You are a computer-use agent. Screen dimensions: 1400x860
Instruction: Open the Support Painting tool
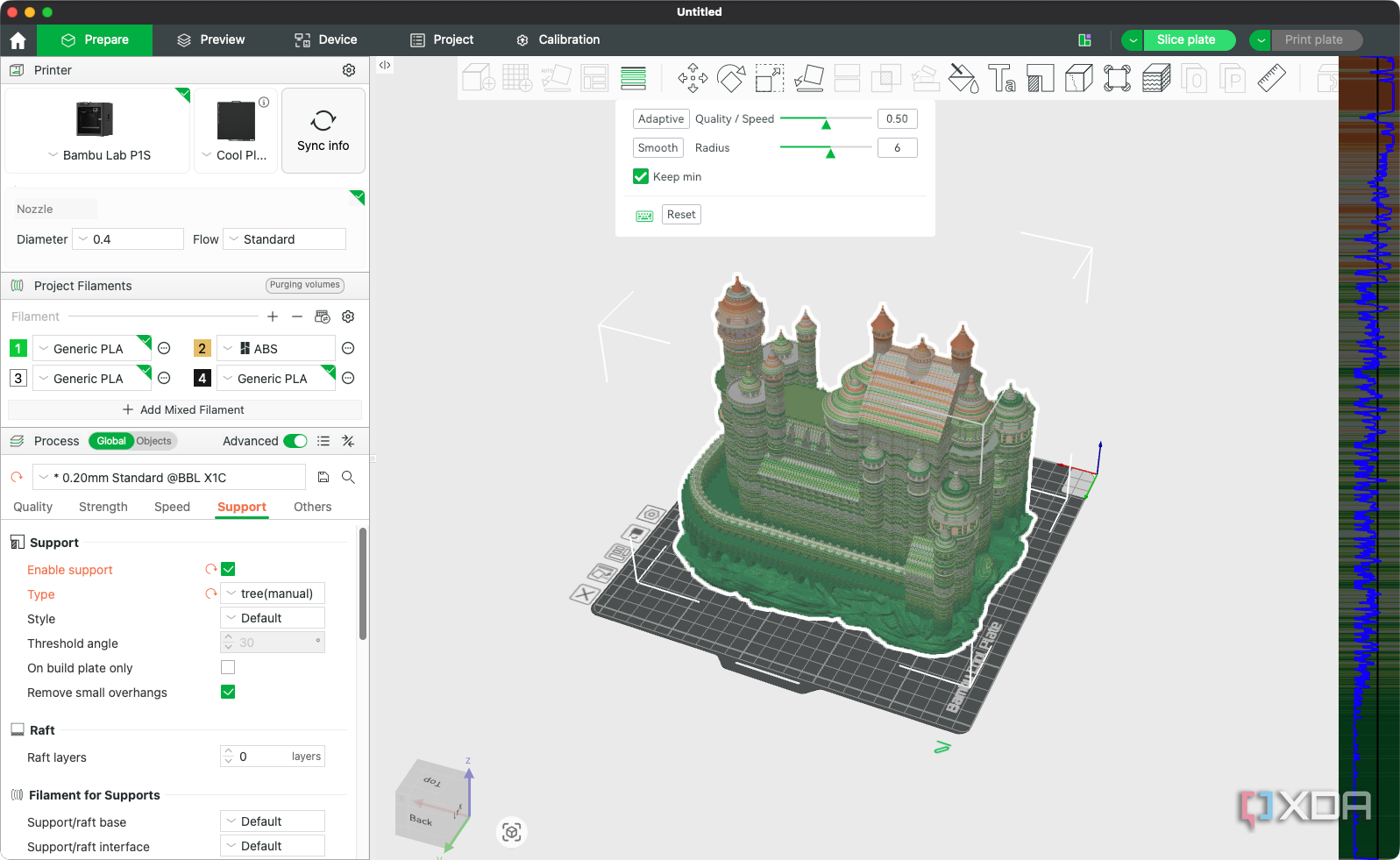1041,78
